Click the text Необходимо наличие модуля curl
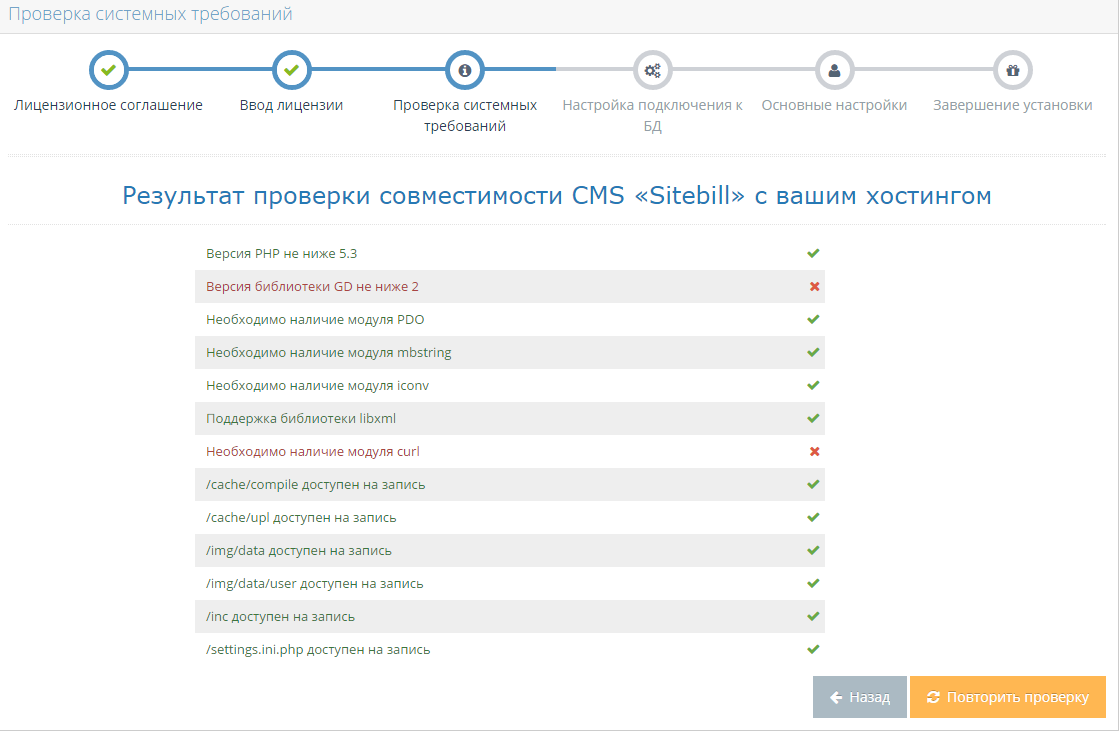 (313, 451)
